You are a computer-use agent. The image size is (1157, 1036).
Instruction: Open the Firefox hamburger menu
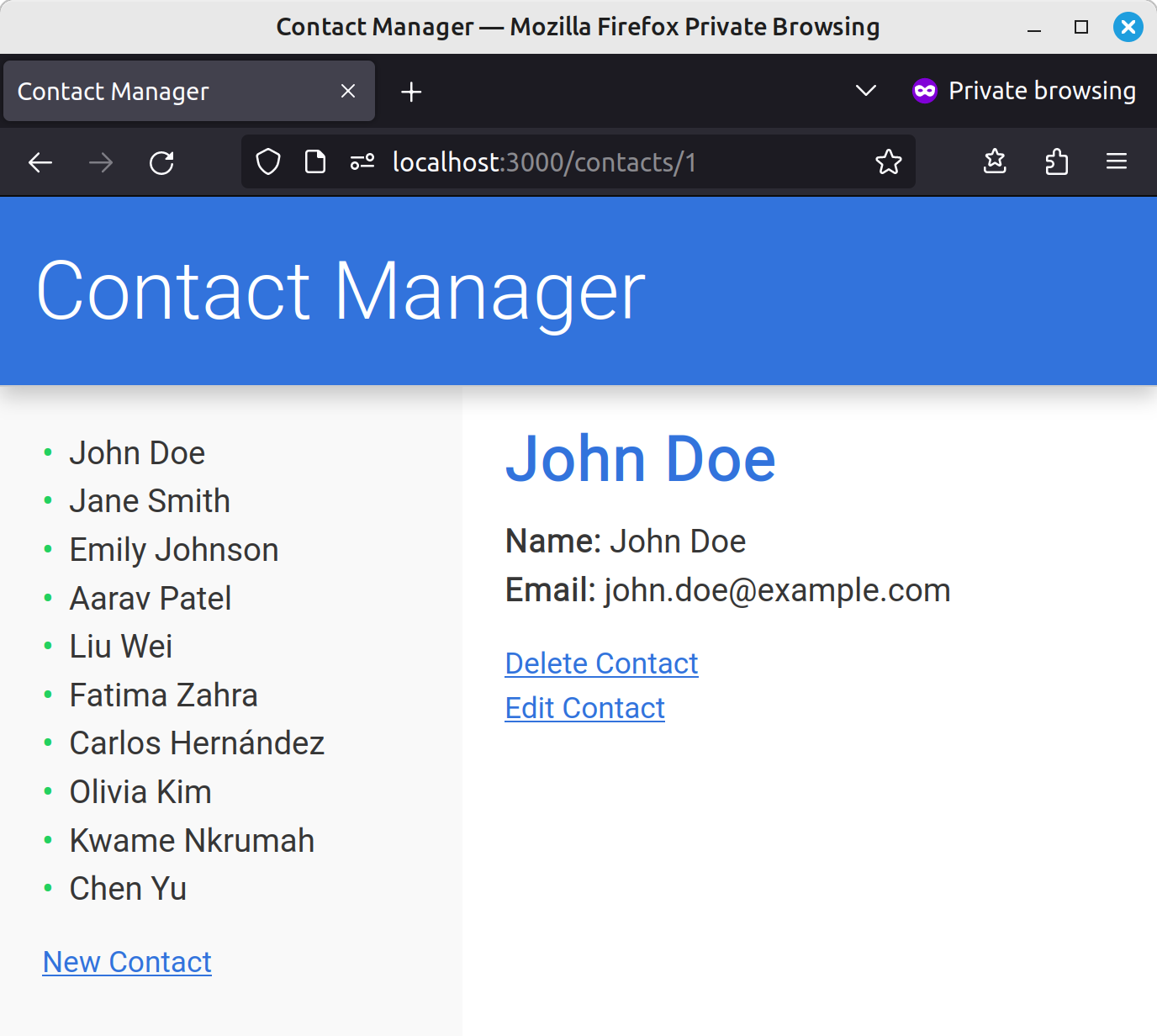[x=1117, y=161]
